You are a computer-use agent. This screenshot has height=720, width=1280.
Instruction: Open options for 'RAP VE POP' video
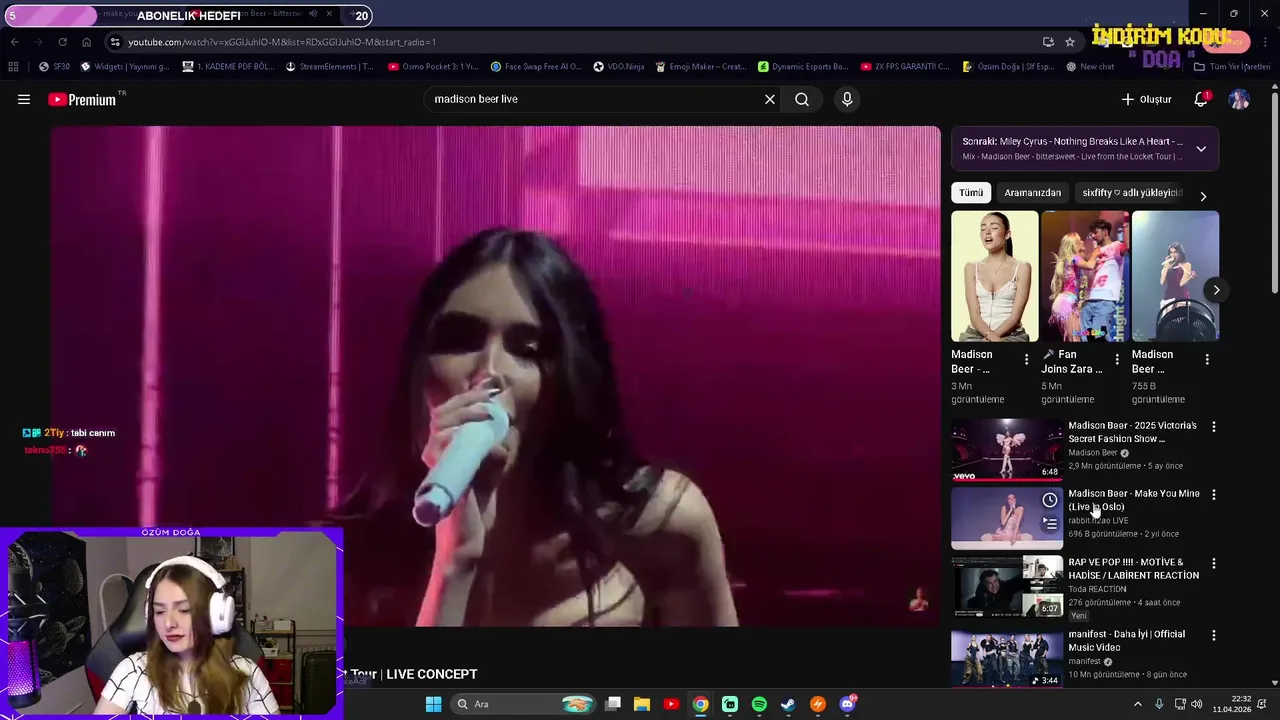[1214, 563]
